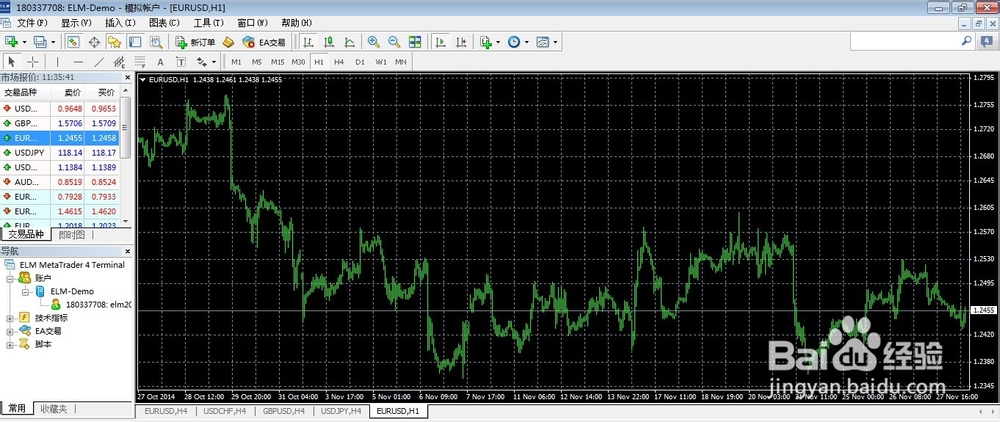
Task: Click the Arrows objects icon
Action: [x=202, y=62]
